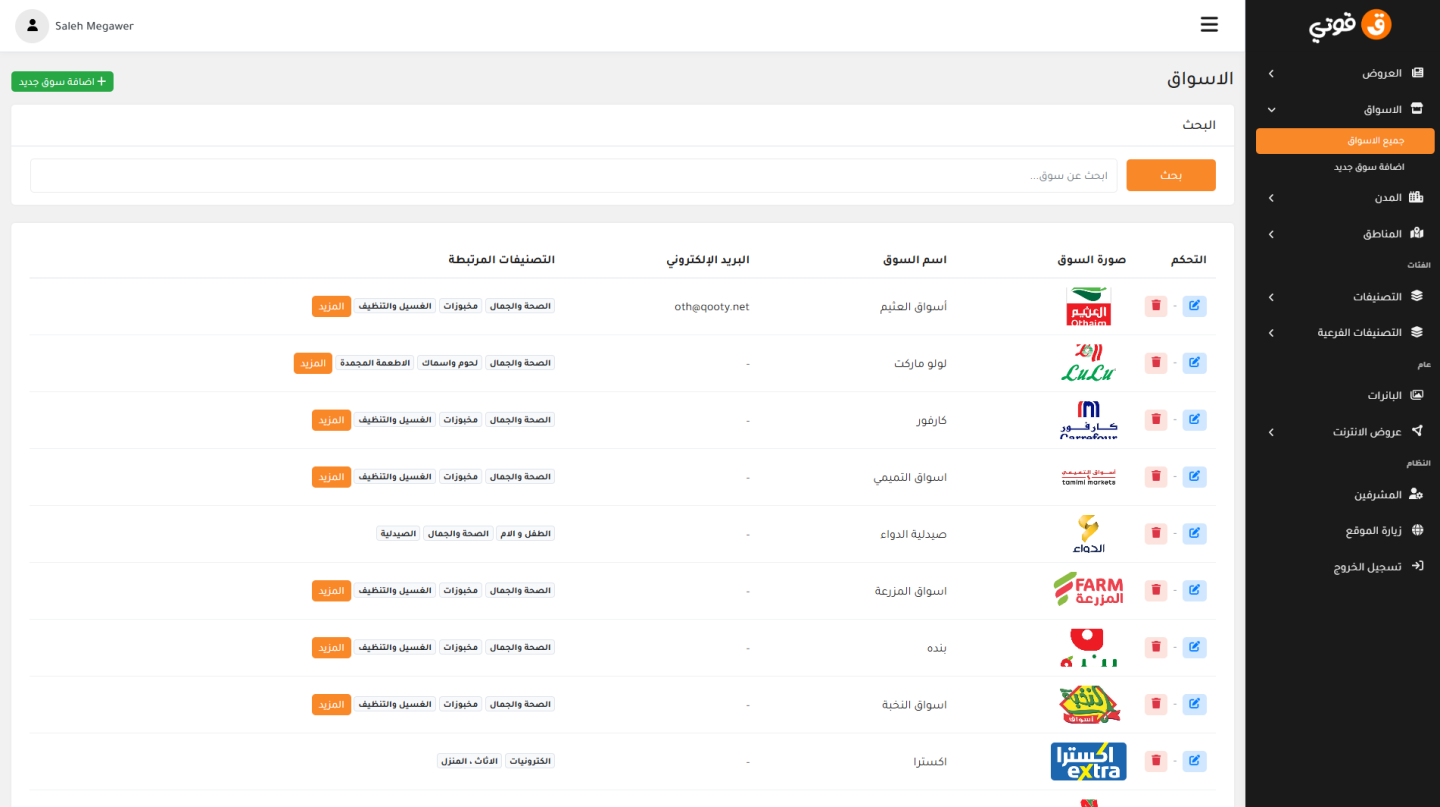Click the edit icon for كارفور row
The width and height of the screenshot is (1440, 807).
pos(1194,420)
